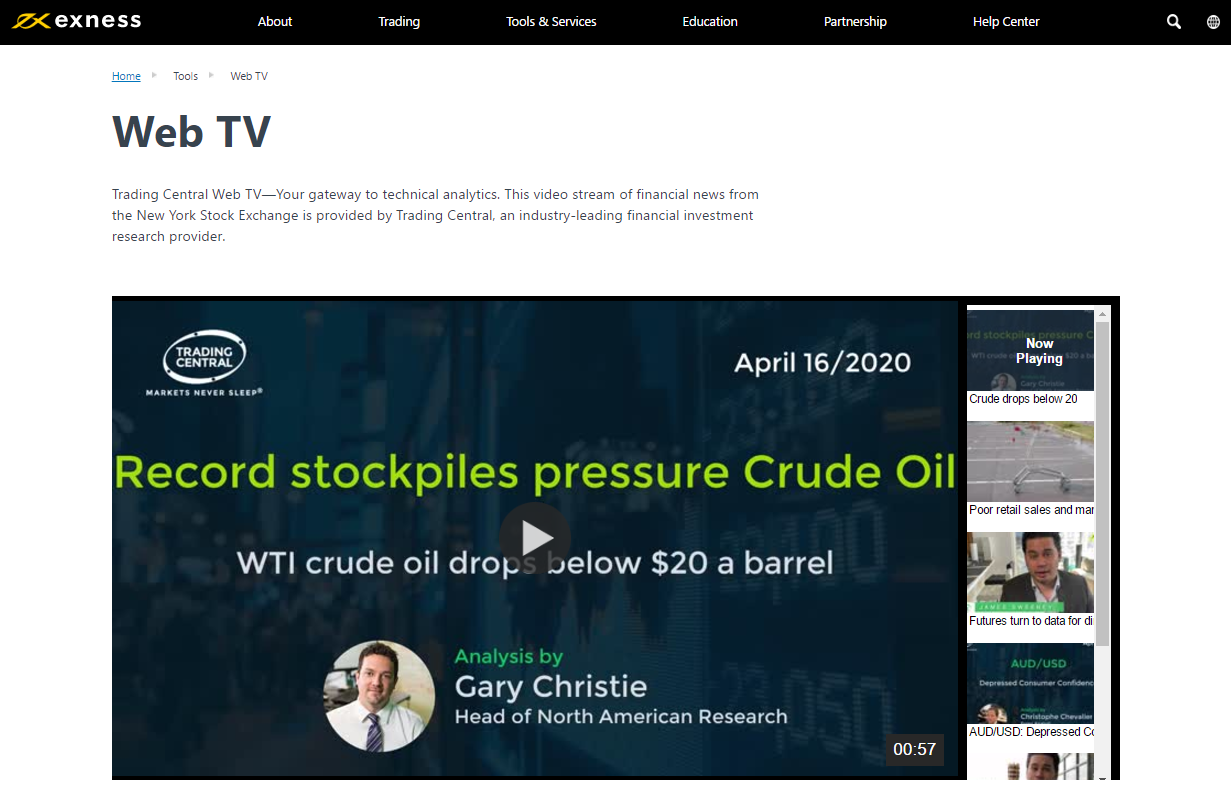This screenshot has height=795, width=1231.
Task: Select the AUD/USD video thumbnail
Action: (x=1030, y=683)
